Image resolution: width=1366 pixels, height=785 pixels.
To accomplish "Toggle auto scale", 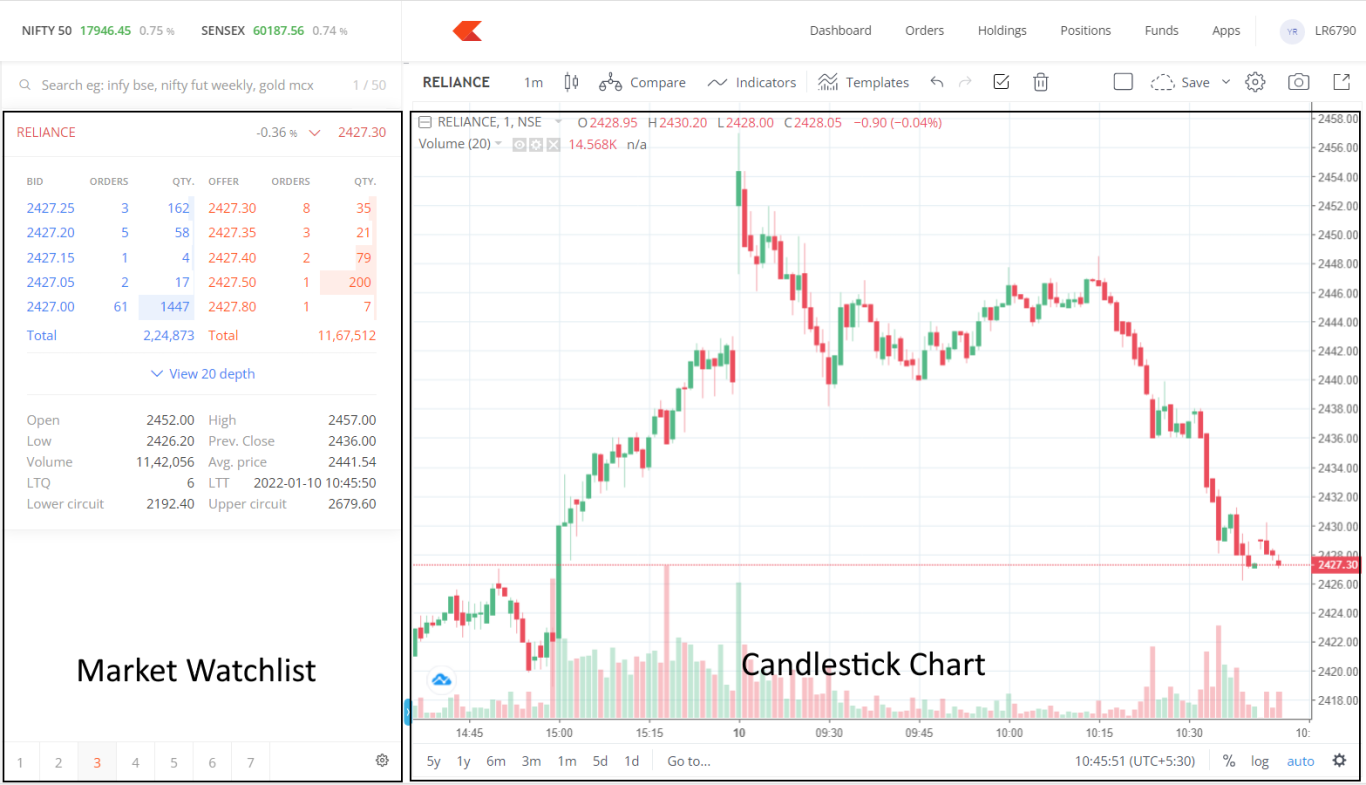I will (1300, 761).
